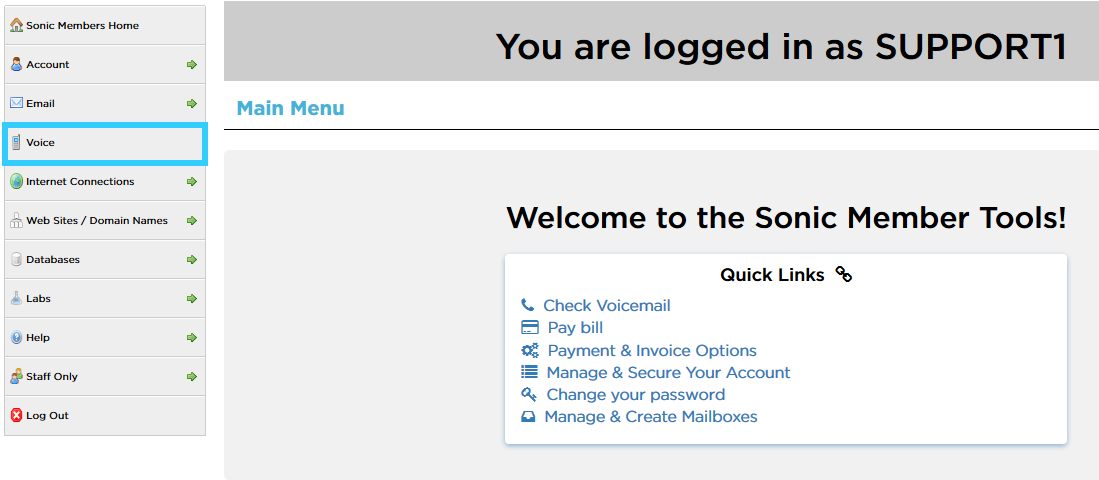Click the Pay bill link

(x=575, y=327)
